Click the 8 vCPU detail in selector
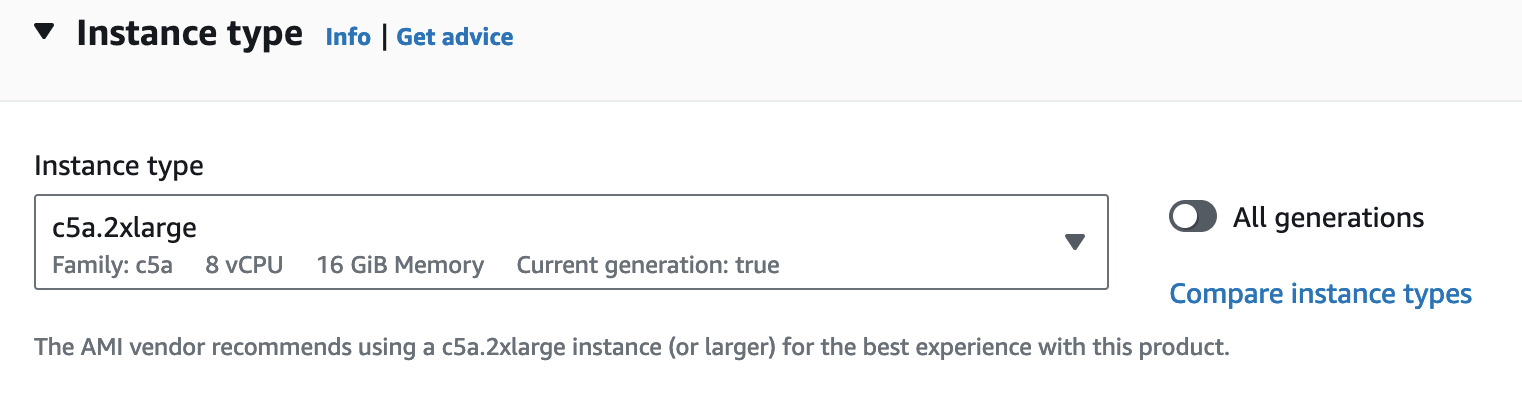Viewport: 1522px width, 398px height. pyautogui.click(x=245, y=265)
